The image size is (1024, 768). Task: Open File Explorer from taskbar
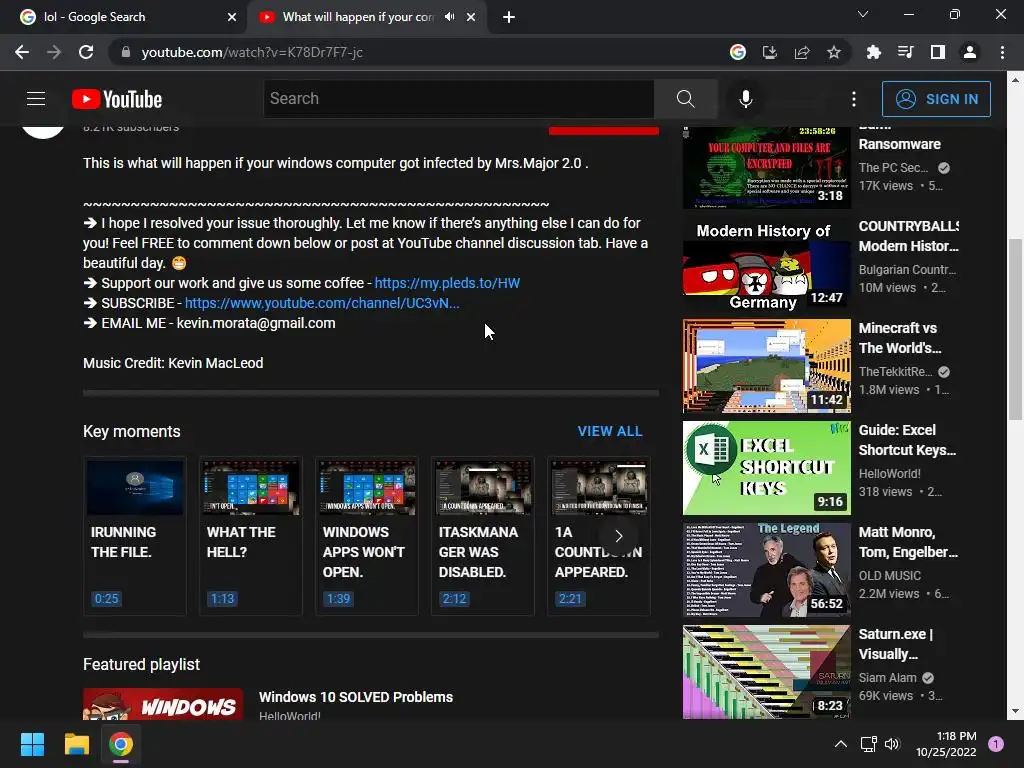tap(76, 744)
